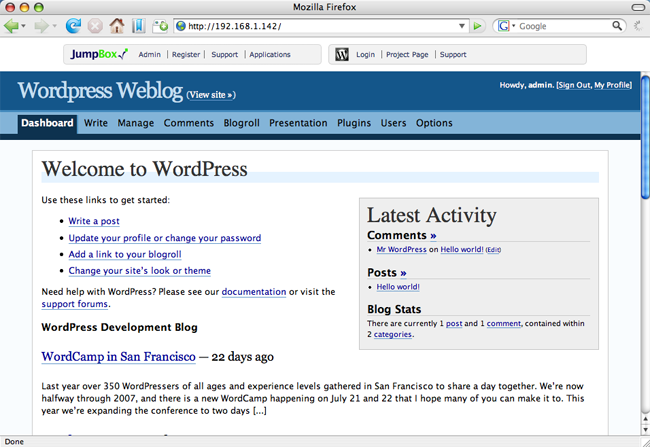Open Hello world! link in Comments section
The height and width of the screenshot is (447, 650).
[462, 249]
